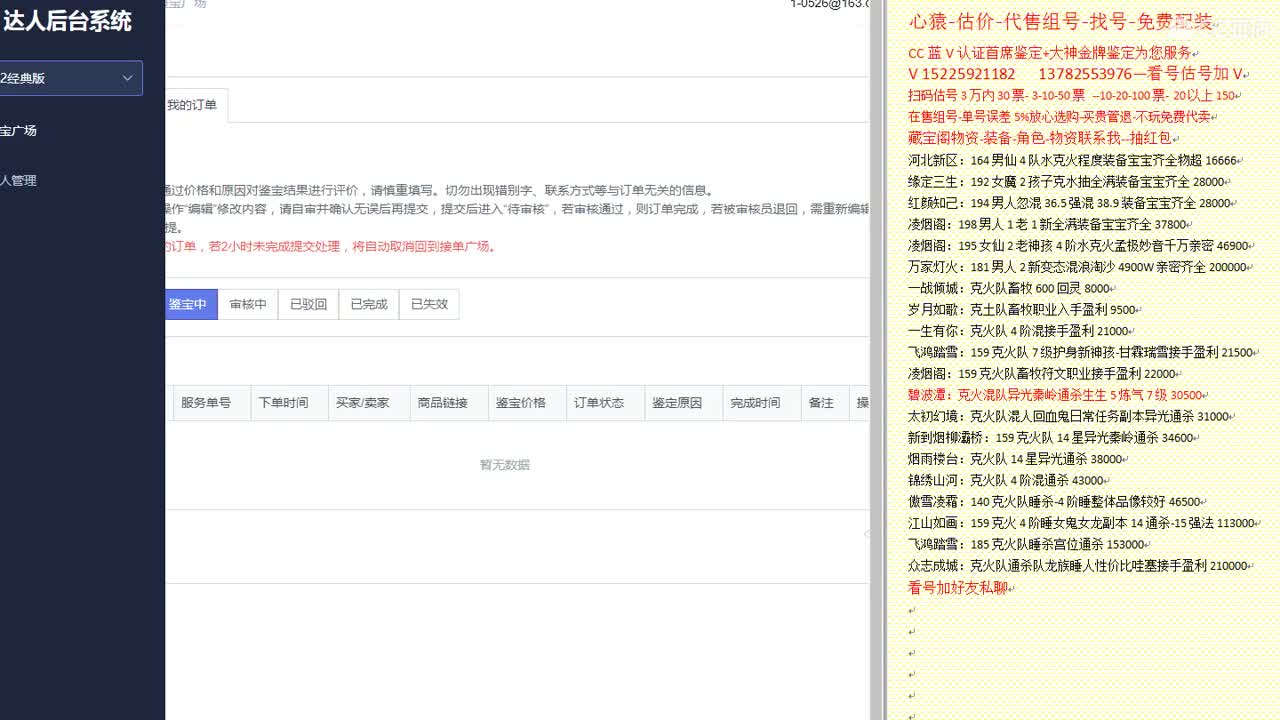Click the 缘定三生 listing line in document

click(x=1066, y=182)
